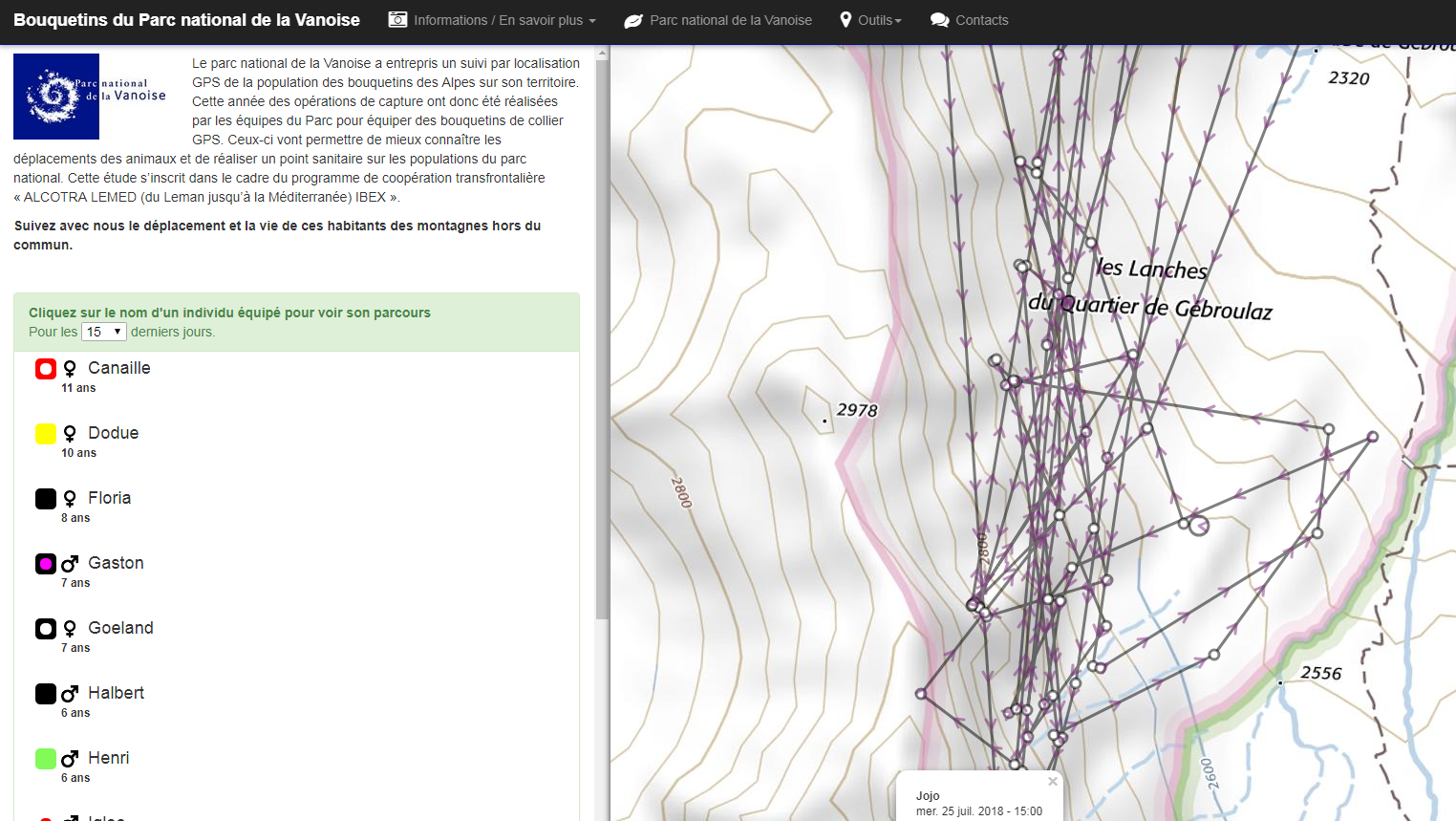
Task: Select Floria to view her track
Action: pos(110,498)
